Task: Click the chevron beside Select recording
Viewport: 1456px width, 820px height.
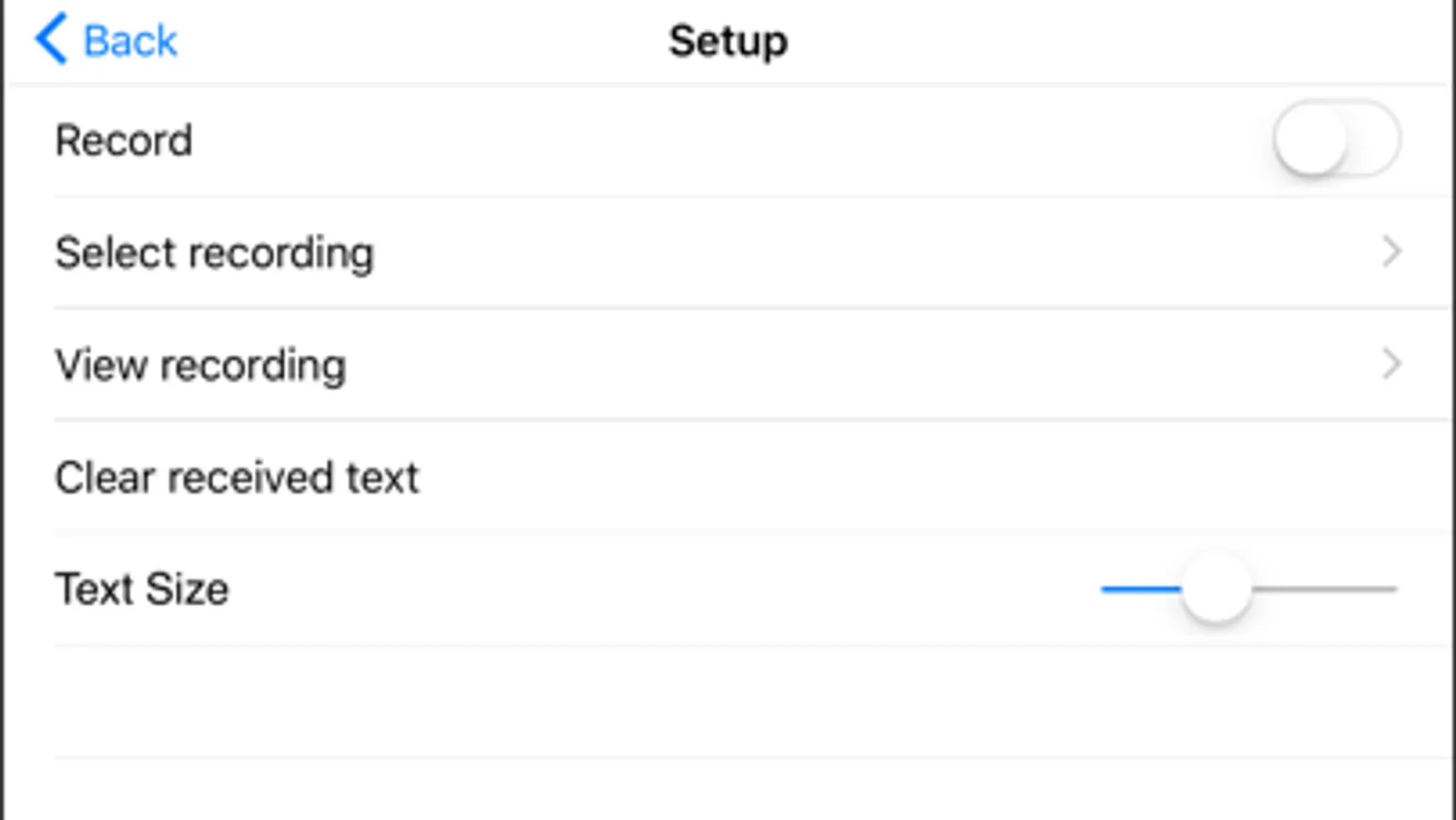Action: point(1390,251)
